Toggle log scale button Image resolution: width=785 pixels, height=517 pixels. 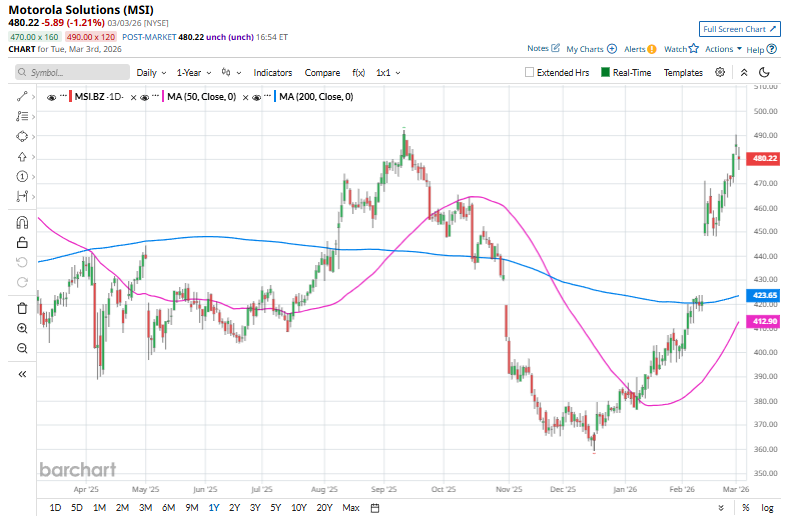(767, 508)
